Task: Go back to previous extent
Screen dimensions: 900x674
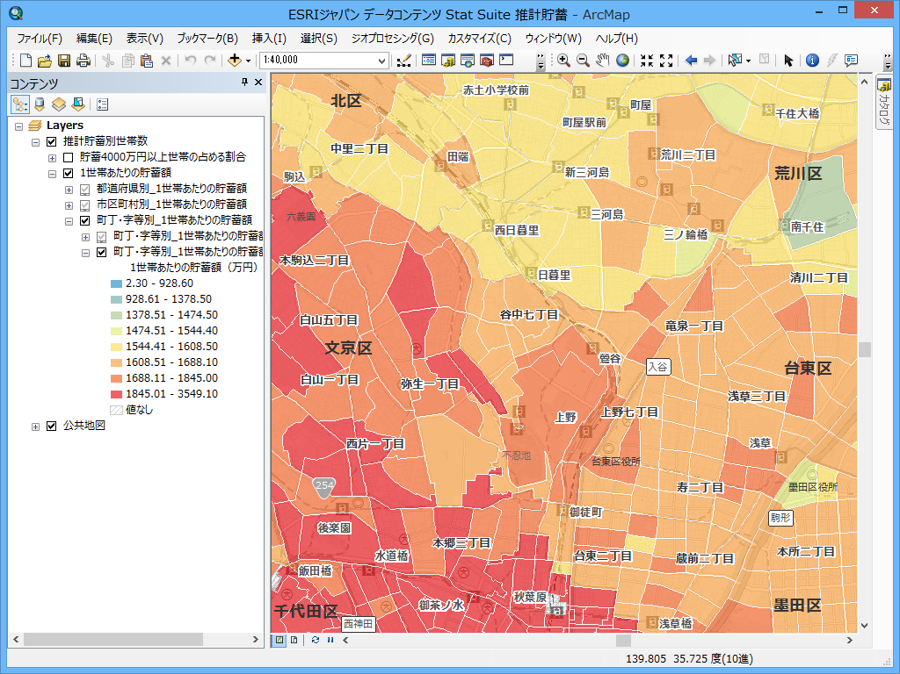Action: 691,60
